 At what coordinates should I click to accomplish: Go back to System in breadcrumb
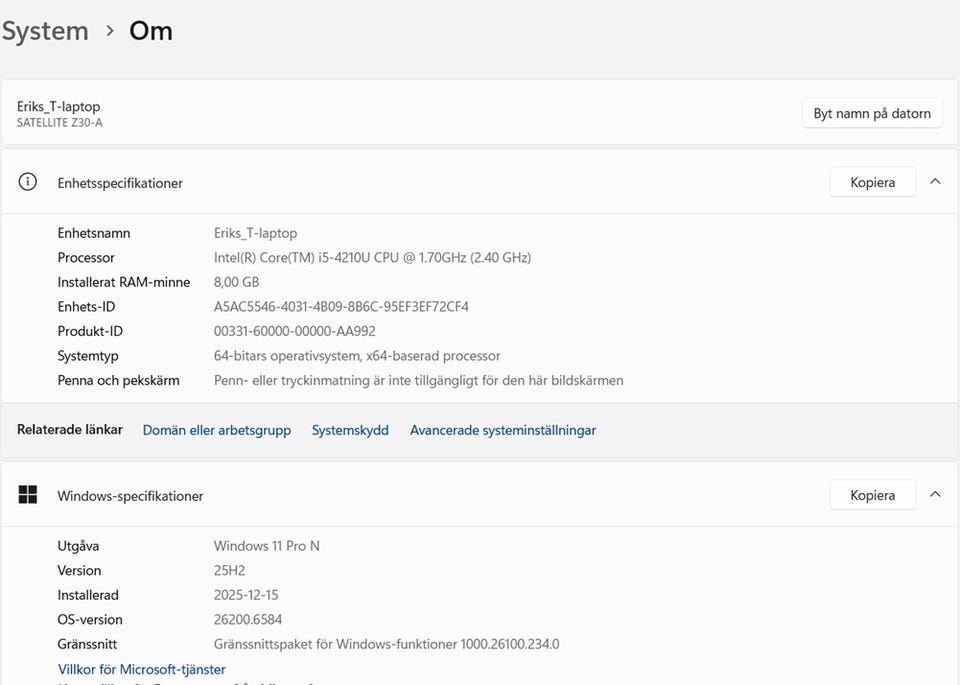point(45,31)
